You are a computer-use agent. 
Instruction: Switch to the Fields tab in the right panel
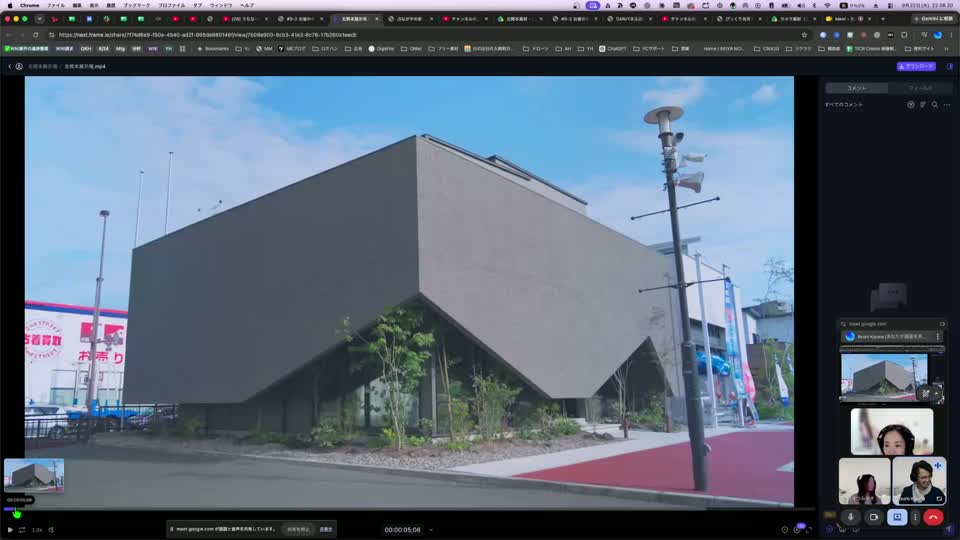(x=920, y=88)
